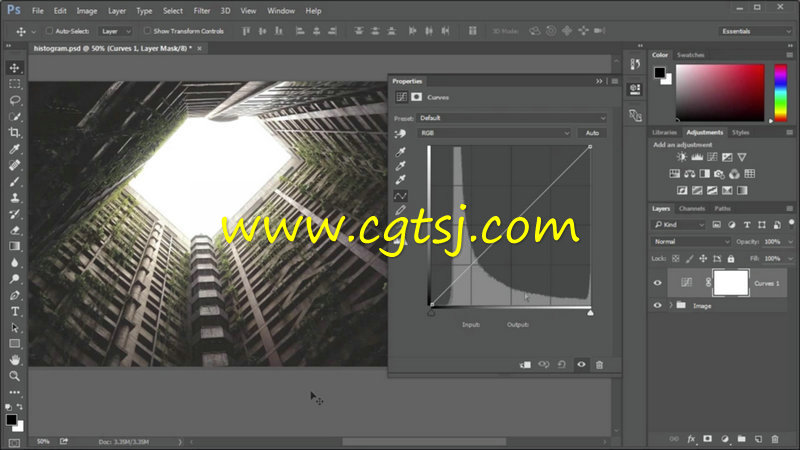Hide the Image group layer

657,306
